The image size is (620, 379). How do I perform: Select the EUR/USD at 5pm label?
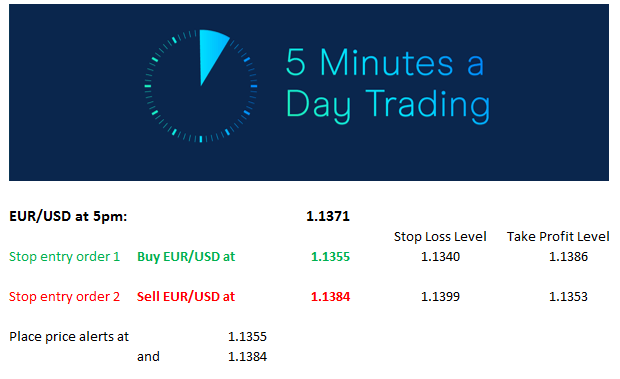[68, 216]
